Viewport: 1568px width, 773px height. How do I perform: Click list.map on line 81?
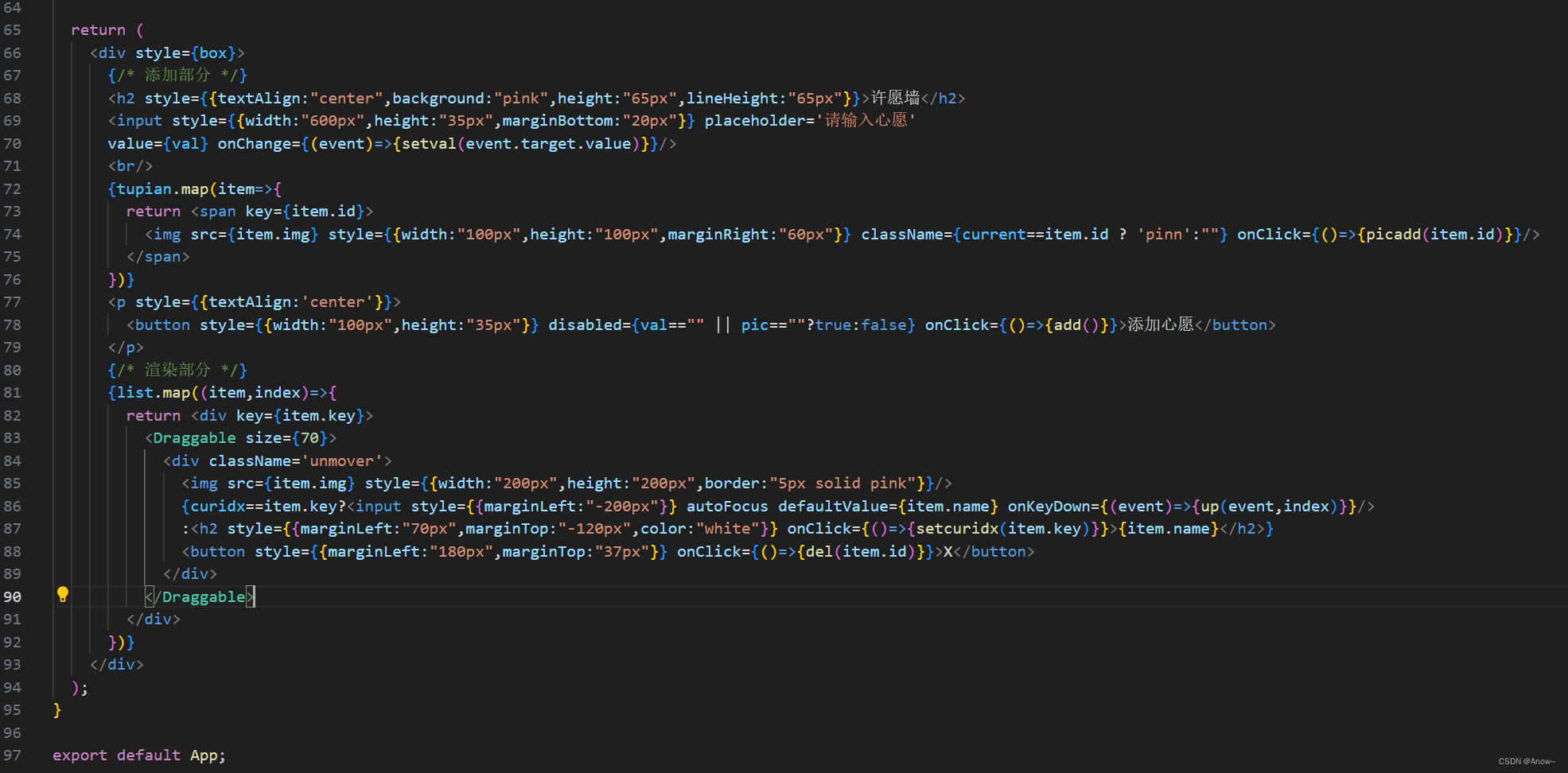(x=154, y=393)
